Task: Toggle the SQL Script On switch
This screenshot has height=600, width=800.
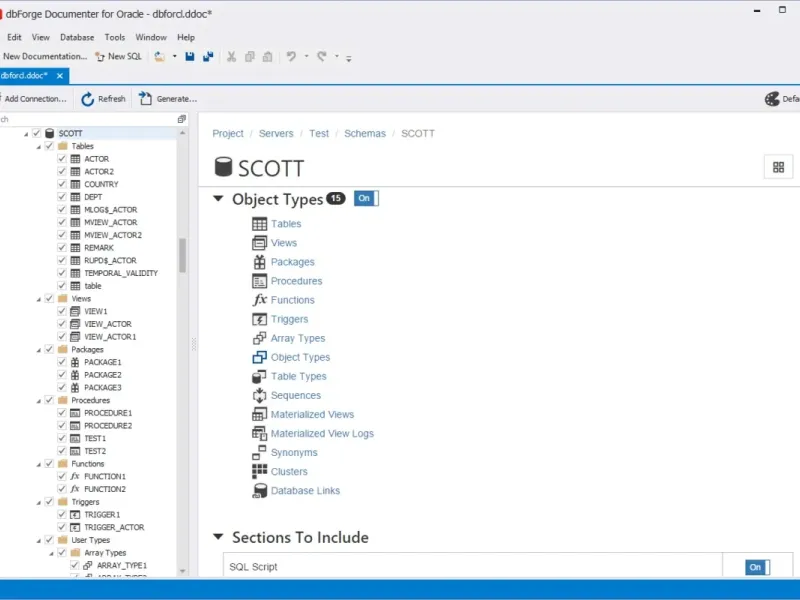Action: pos(757,567)
